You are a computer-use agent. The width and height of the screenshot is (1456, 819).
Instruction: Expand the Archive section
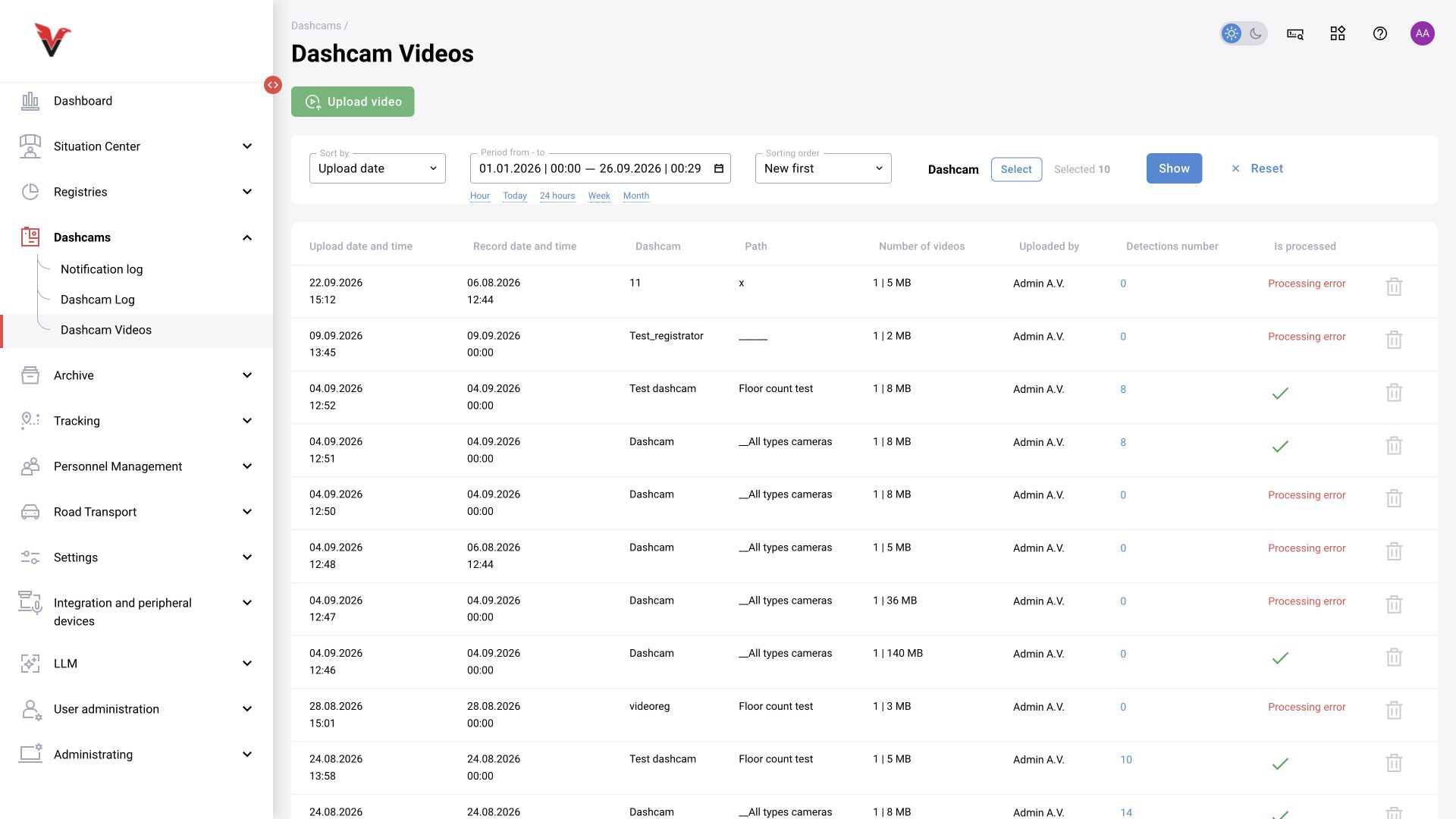click(x=136, y=375)
